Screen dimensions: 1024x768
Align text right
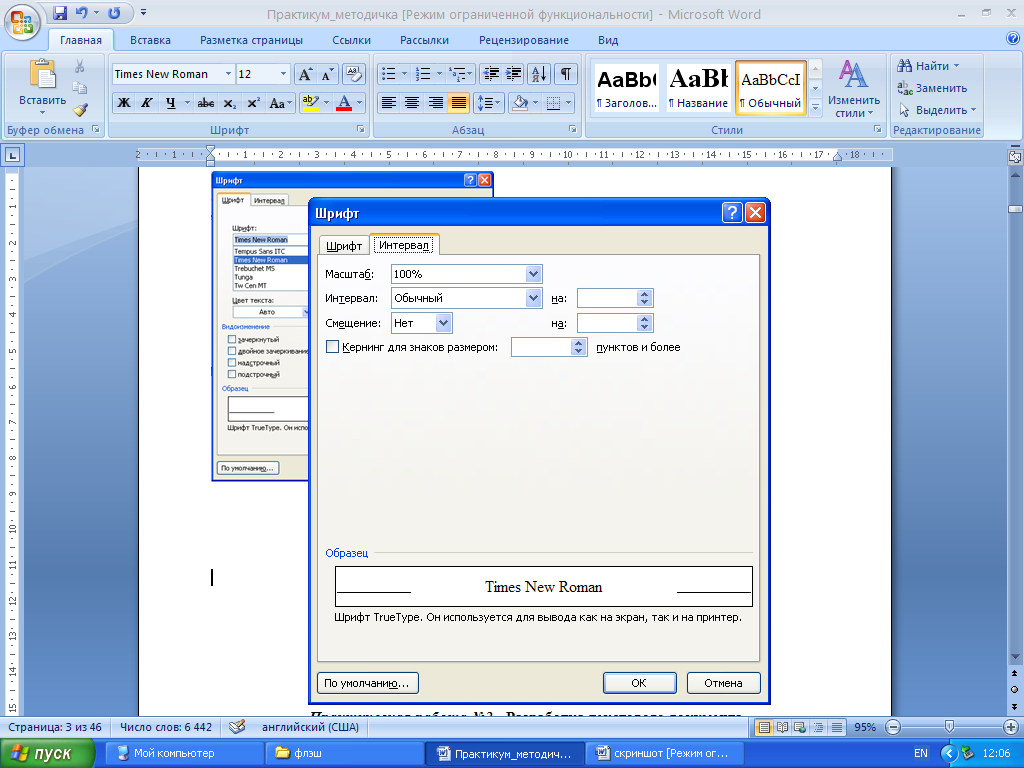point(435,103)
